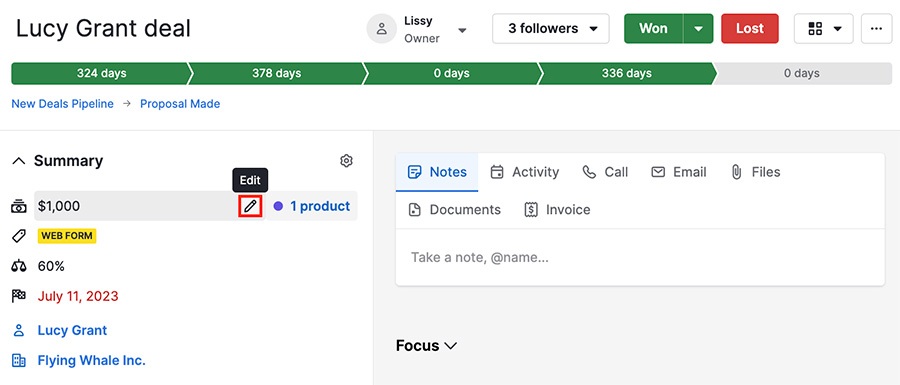Open the Won button dropdown arrow
This screenshot has height=385, width=900.
coord(699,29)
